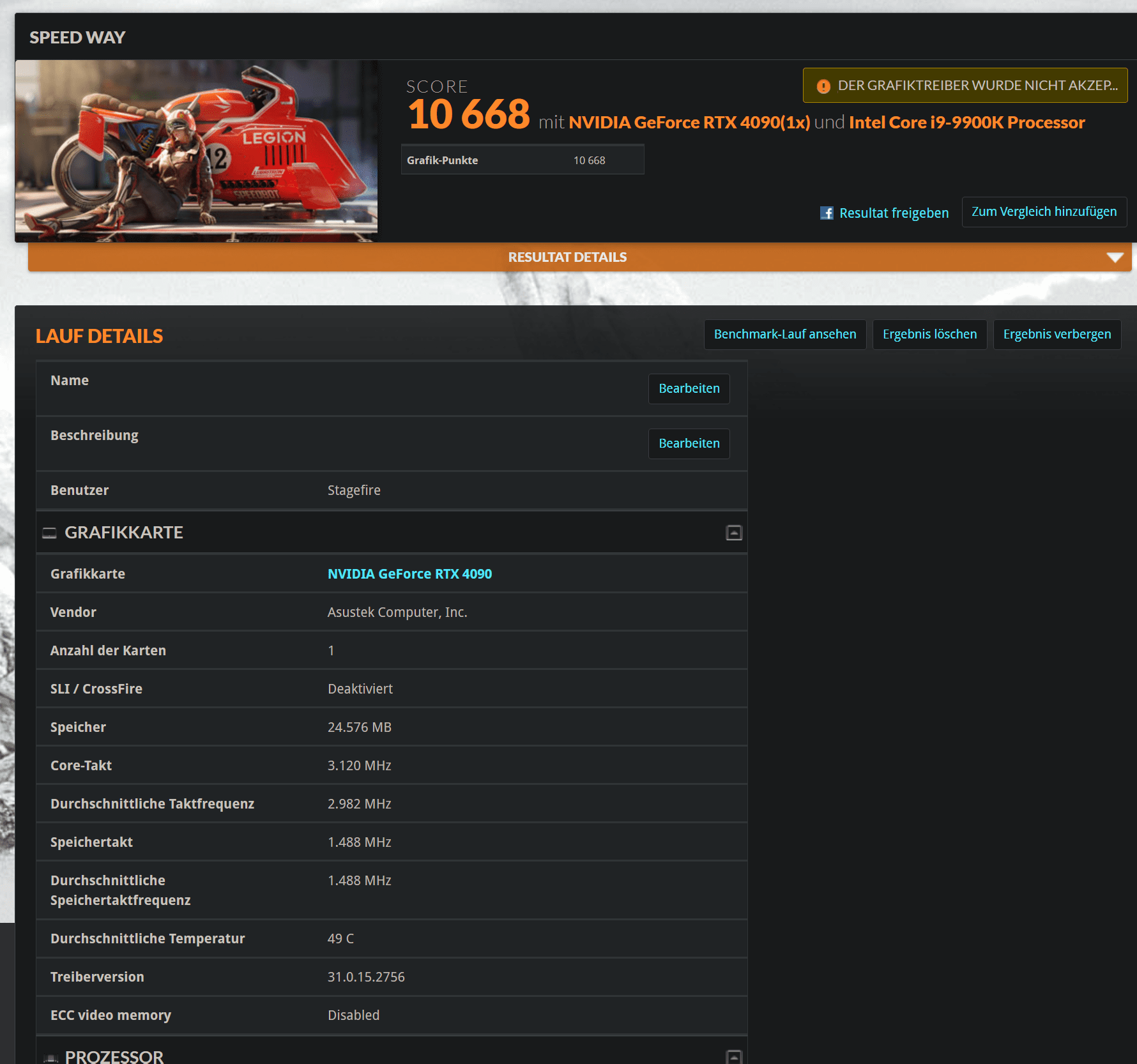Screen dimensions: 1137x1064
Task: Open the RESULTAT DETAILS bar
Action: click(579, 257)
